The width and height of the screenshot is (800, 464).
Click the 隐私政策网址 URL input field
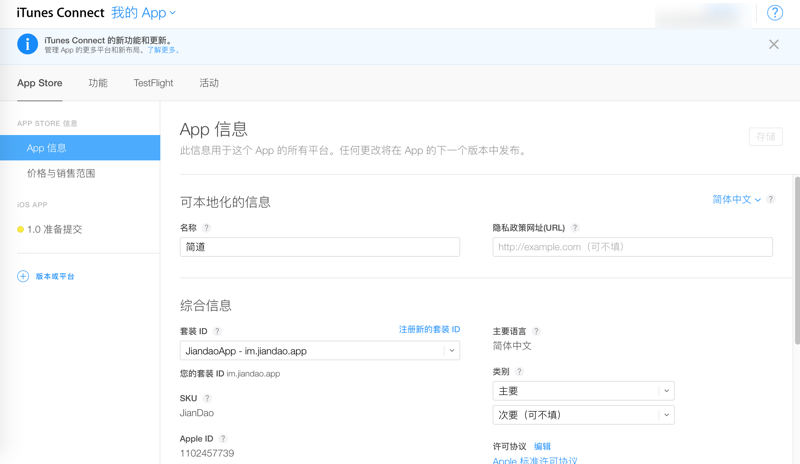tap(632, 247)
